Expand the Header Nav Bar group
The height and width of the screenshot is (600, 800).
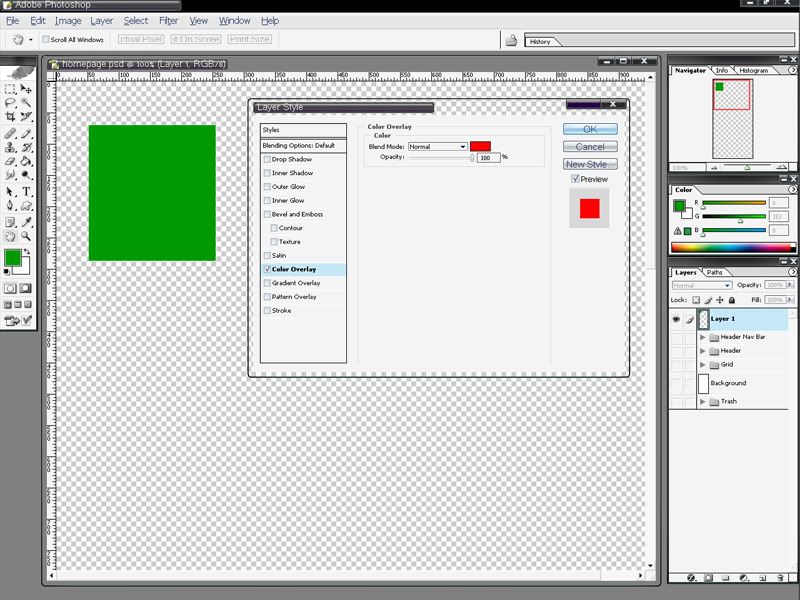click(x=703, y=337)
